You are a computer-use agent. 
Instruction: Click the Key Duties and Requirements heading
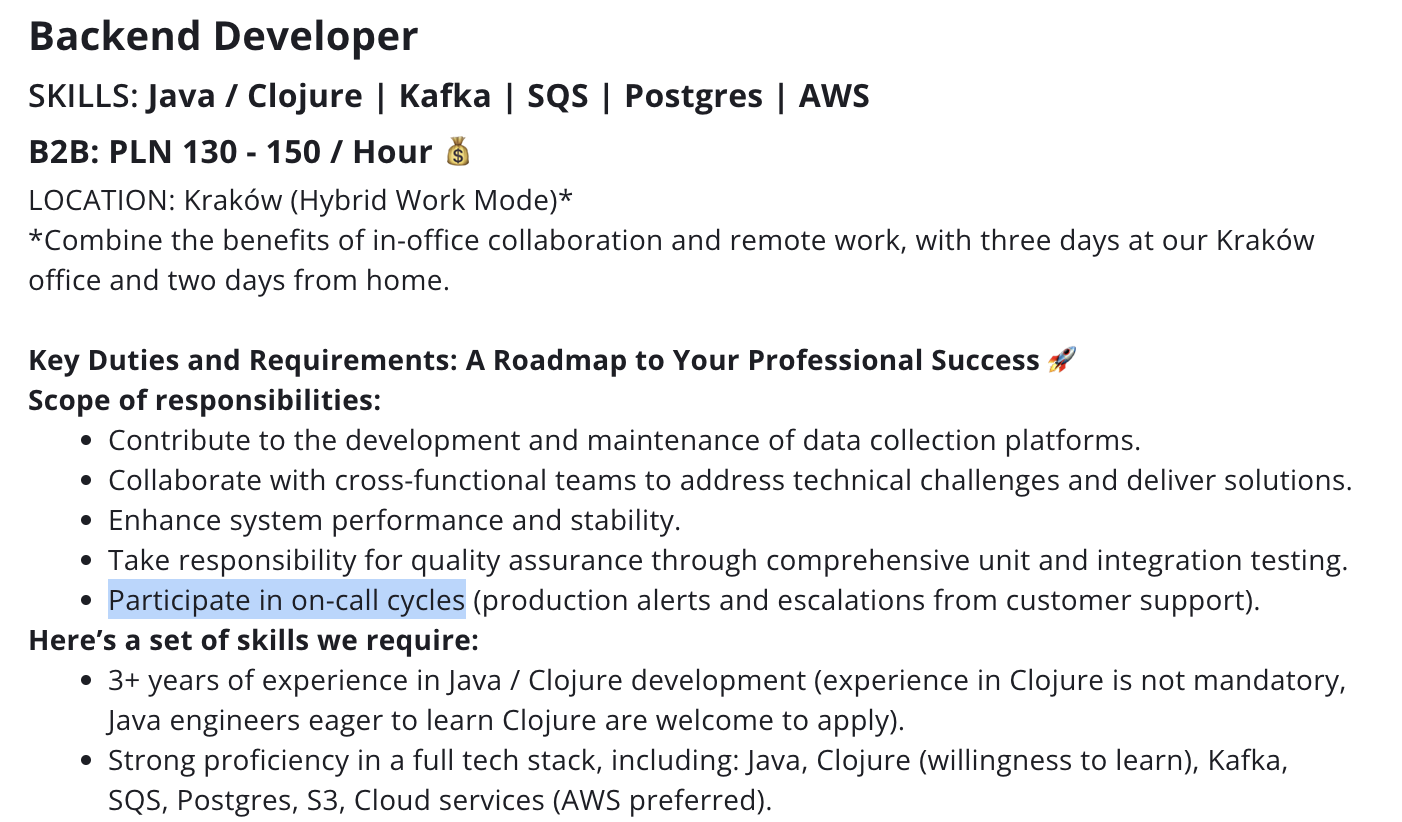[x=534, y=360]
